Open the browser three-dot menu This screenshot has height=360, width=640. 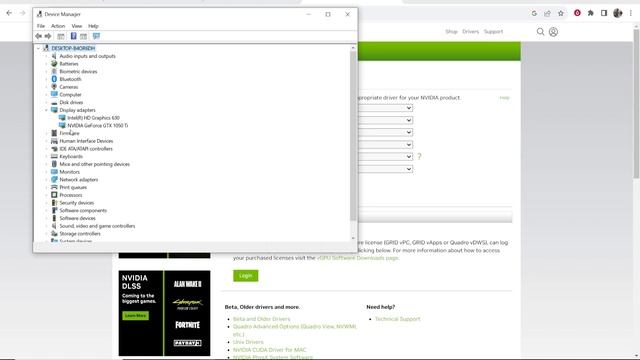click(x=631, y=13)
